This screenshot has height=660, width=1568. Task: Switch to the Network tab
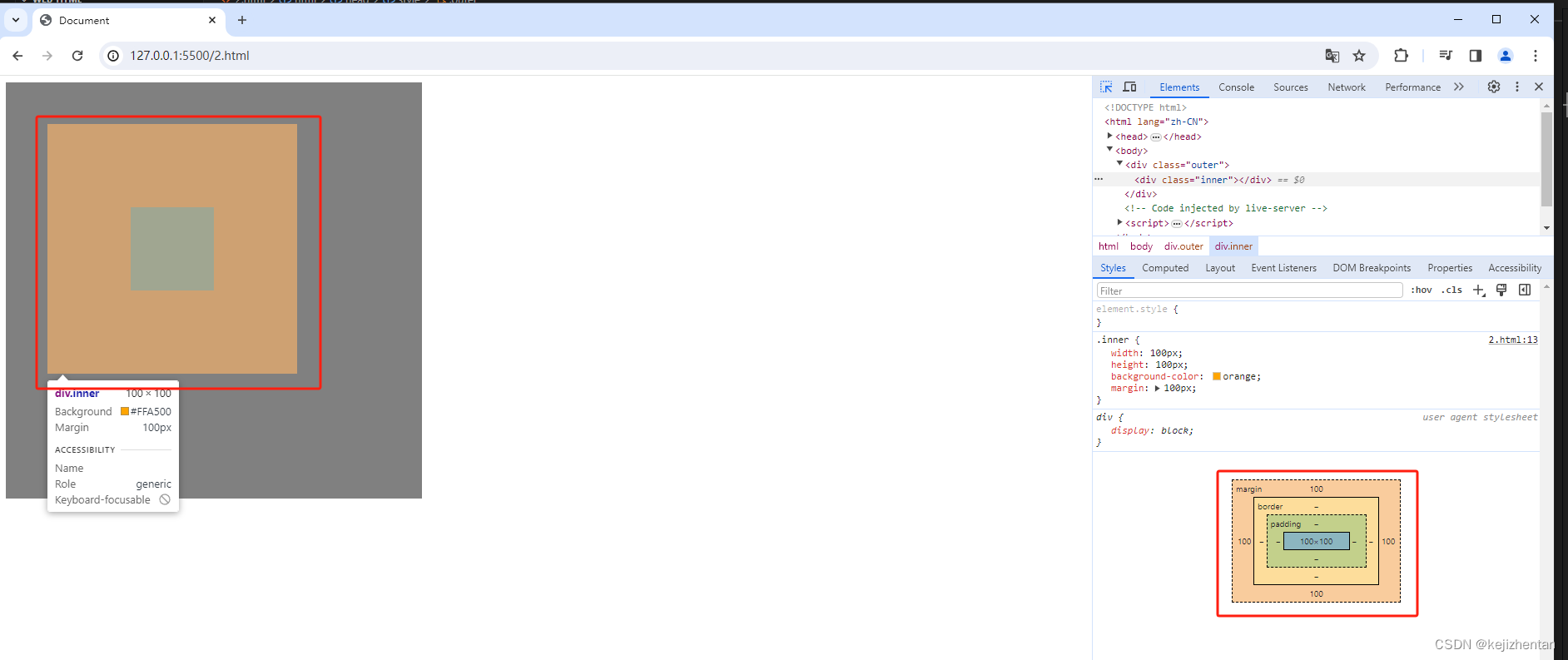1347,87
